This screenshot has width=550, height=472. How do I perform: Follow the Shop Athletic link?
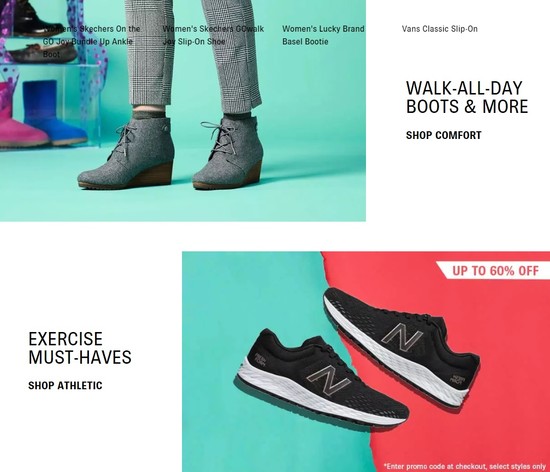[x=65, y=385]
